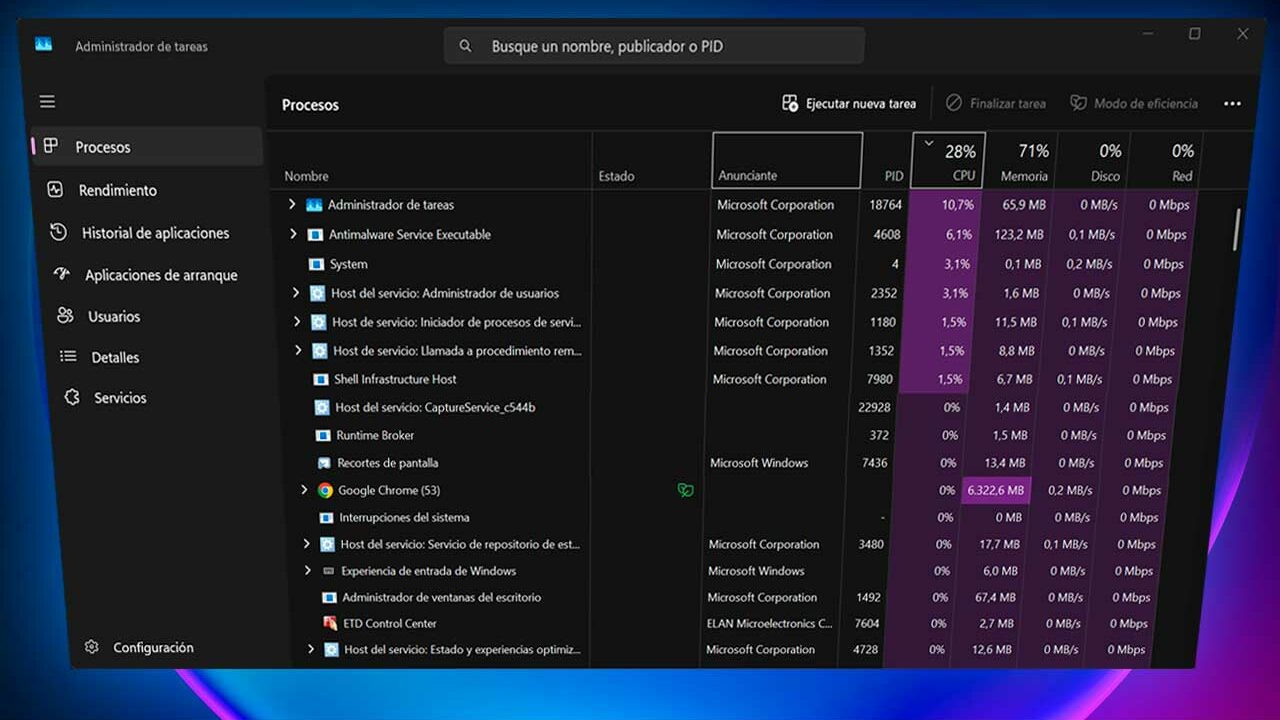Click the process list vertical scrollbar
The height and width of the screenshot is (720, 1280).
[x=1236, y=229]
